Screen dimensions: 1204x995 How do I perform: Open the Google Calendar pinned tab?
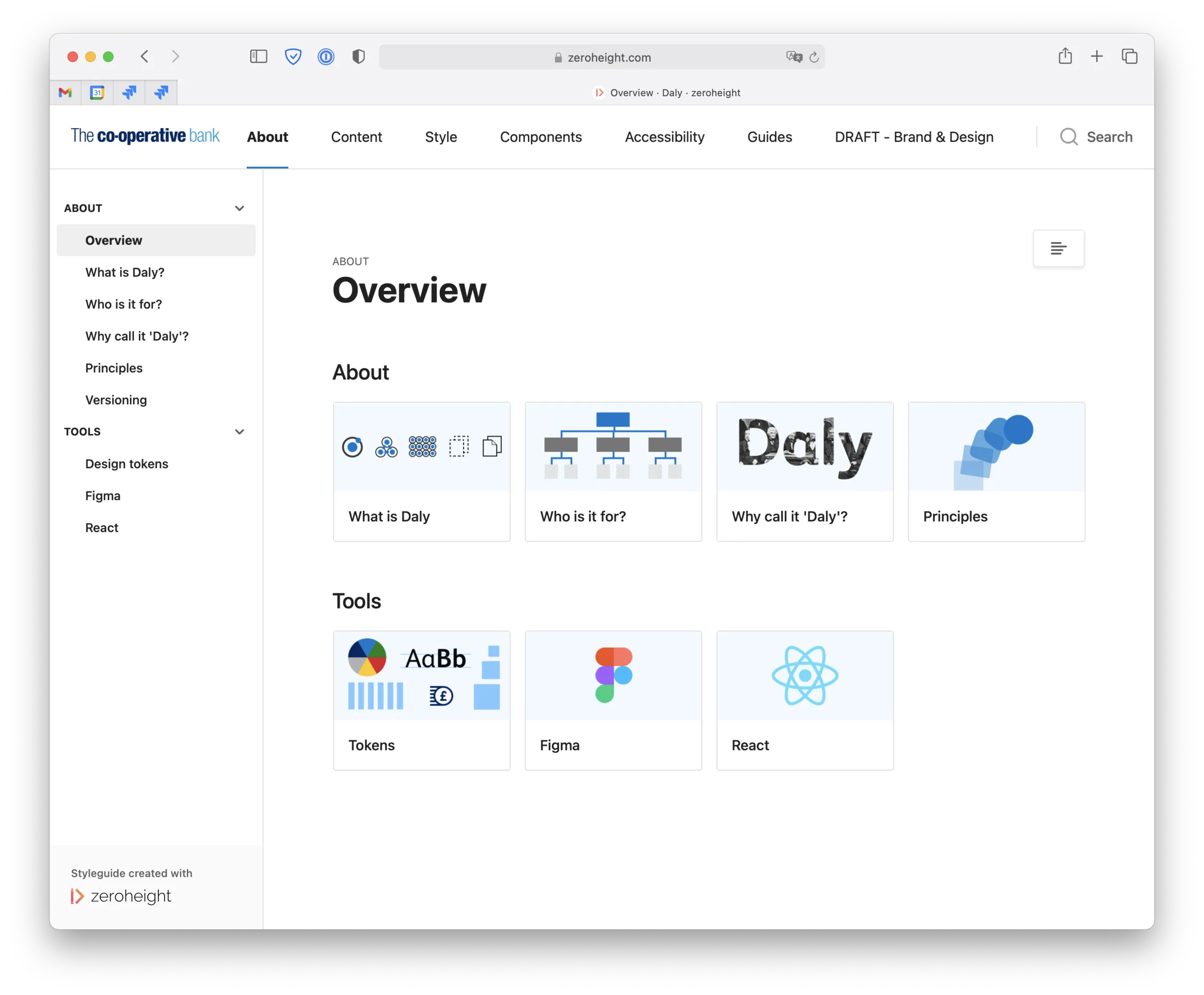[97, 92]
